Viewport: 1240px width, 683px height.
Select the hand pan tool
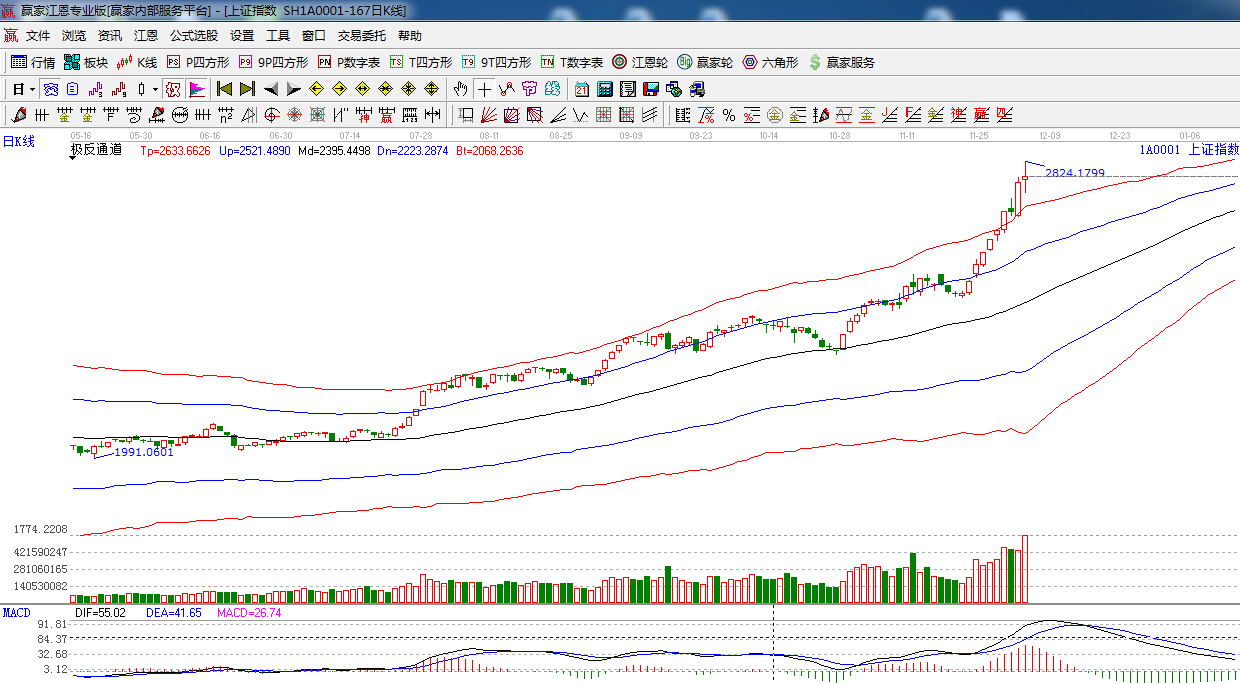(x=460, y=89)
